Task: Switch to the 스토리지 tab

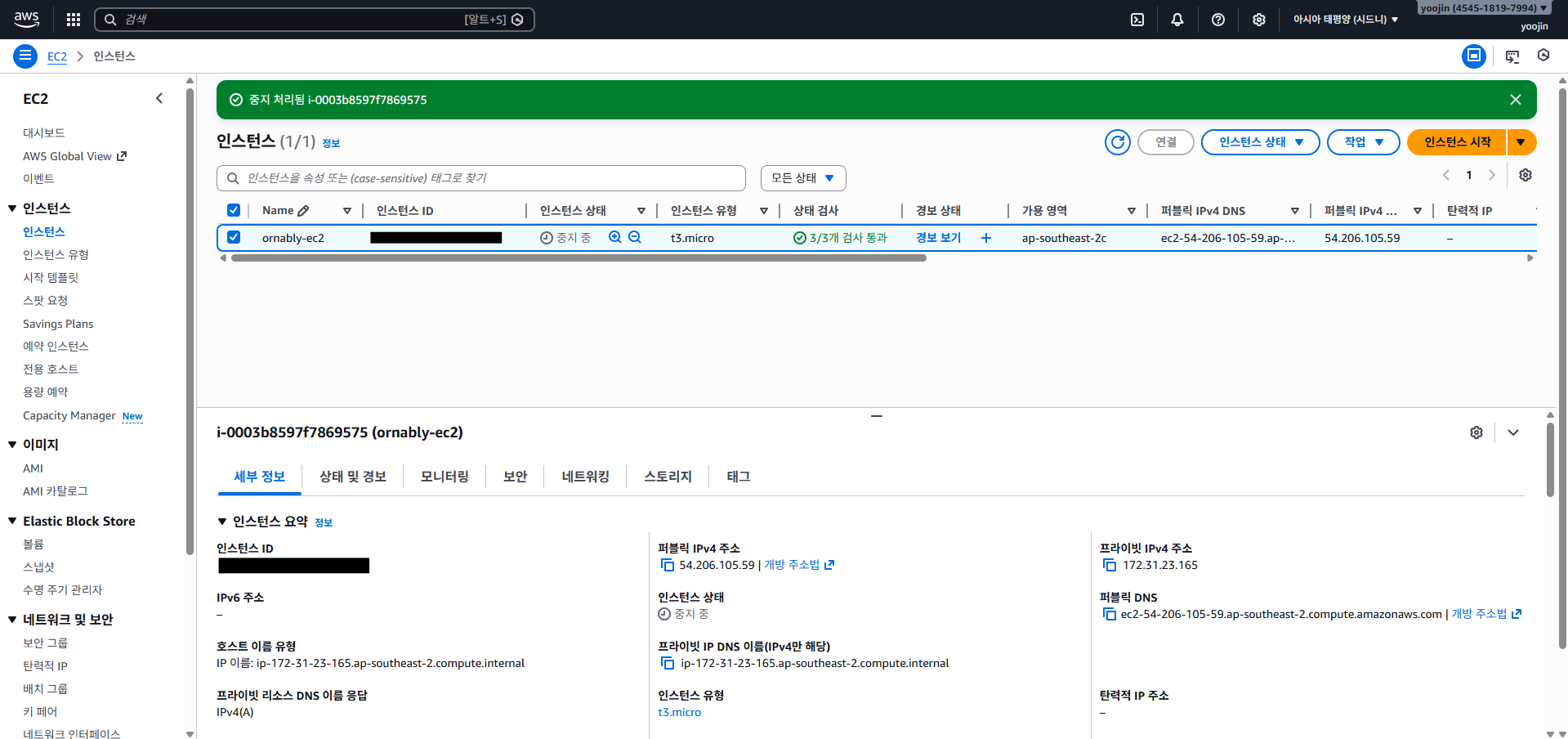Action: (668, 477)
